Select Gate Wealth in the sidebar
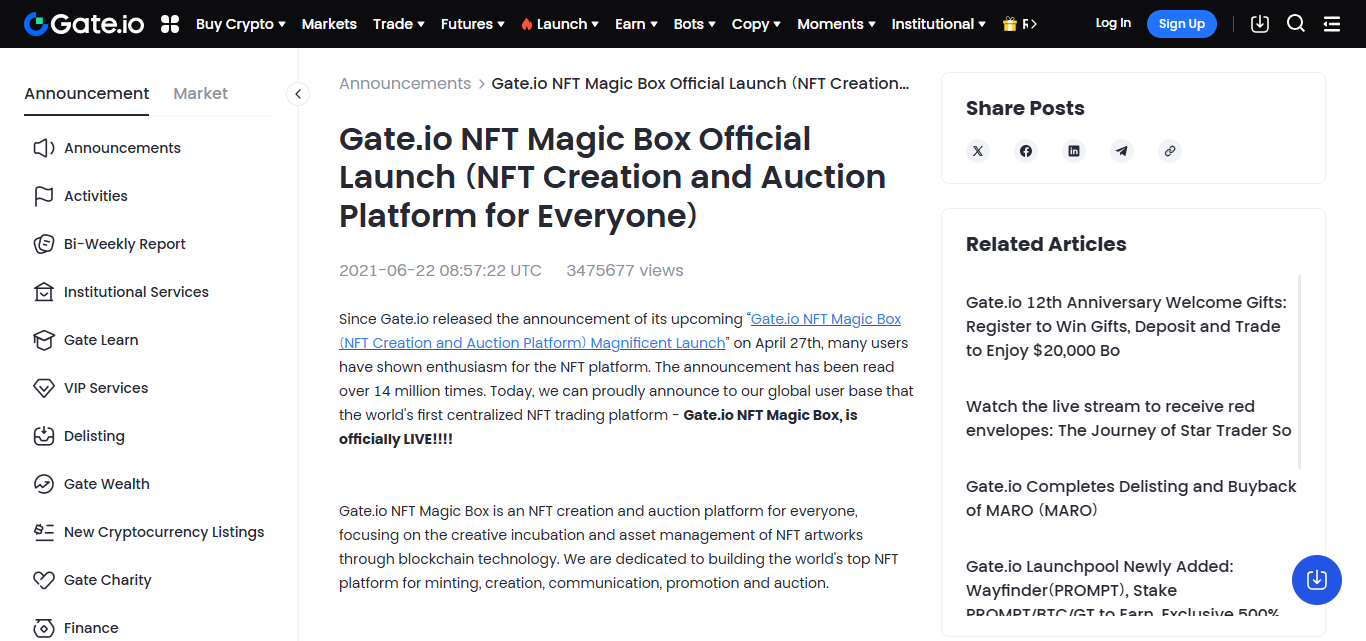 pos(107,484)
